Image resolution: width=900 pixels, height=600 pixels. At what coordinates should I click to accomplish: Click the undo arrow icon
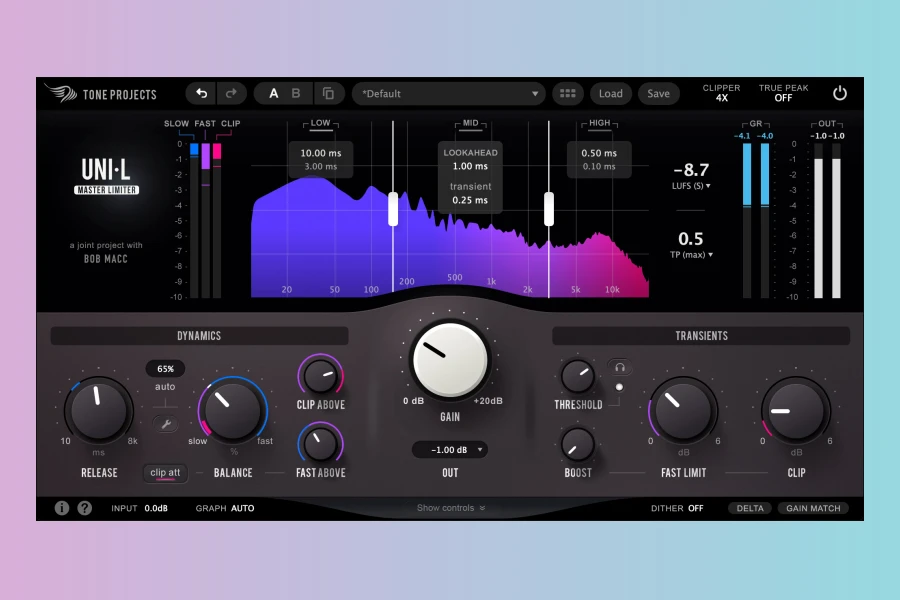click(201, 94)
